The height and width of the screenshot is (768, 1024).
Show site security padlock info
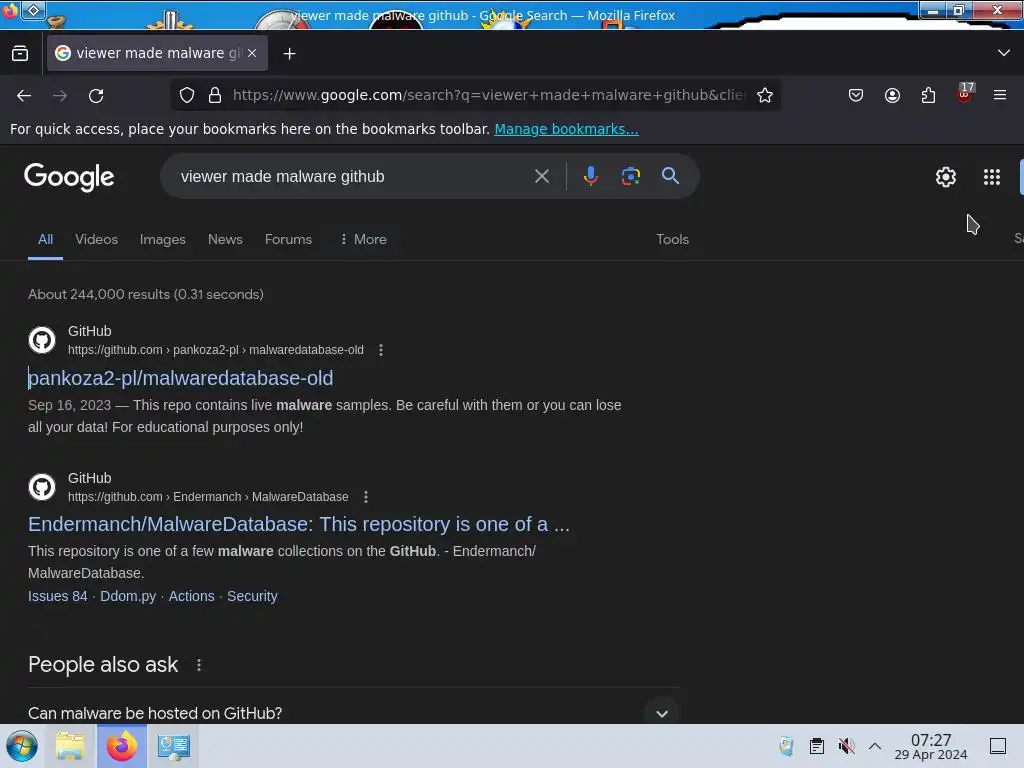pyautogui.click(x=215, y=95)
